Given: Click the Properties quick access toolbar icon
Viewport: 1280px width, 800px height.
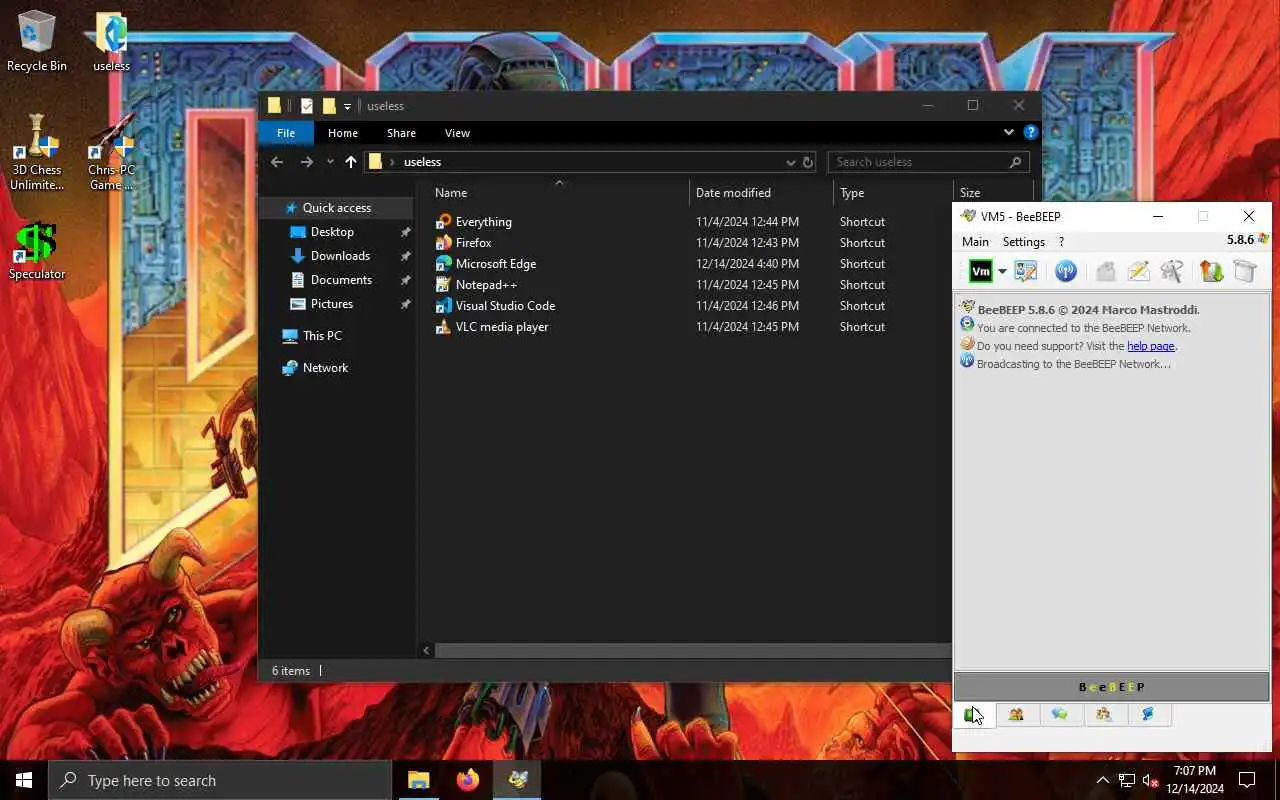Looking at the screenshot, I should tap(307, 105).
